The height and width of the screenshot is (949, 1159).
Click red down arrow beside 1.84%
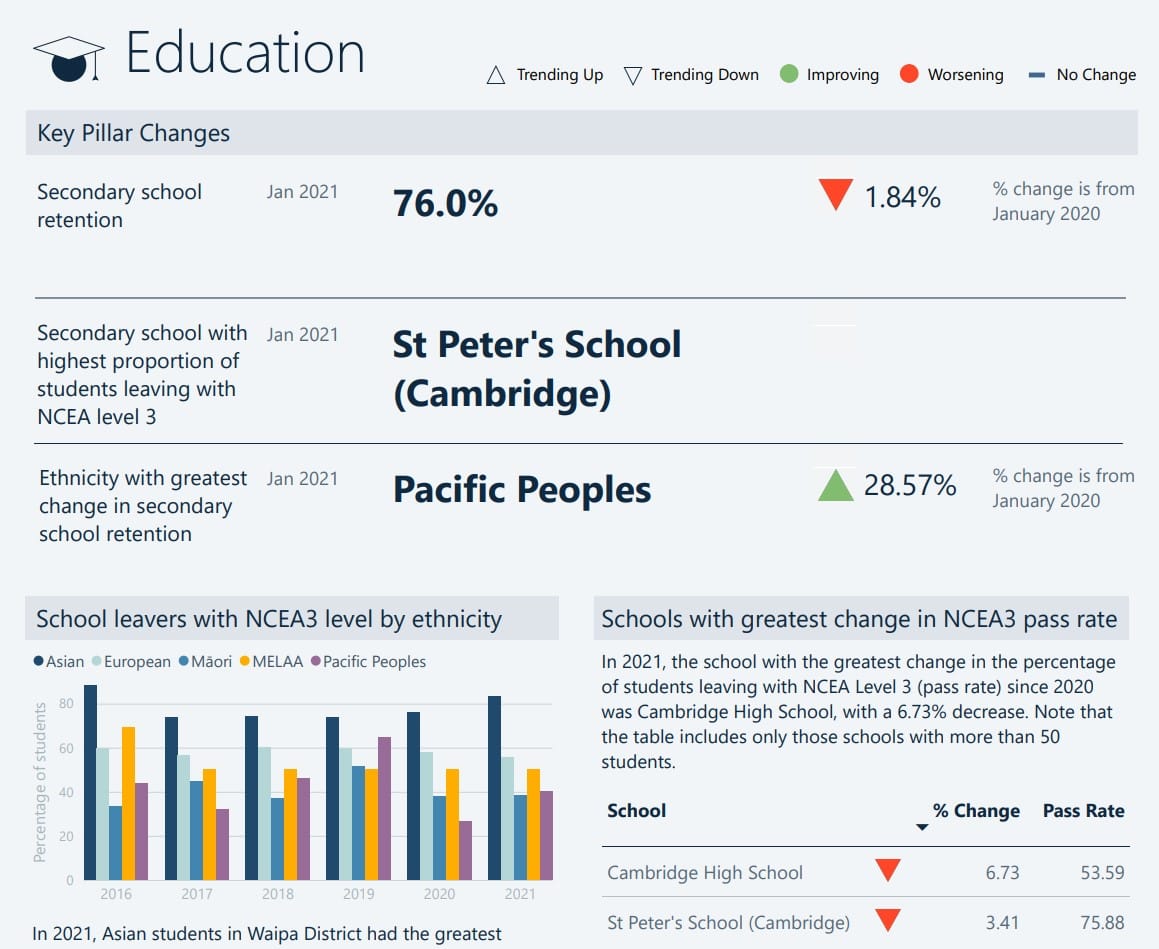834,195
